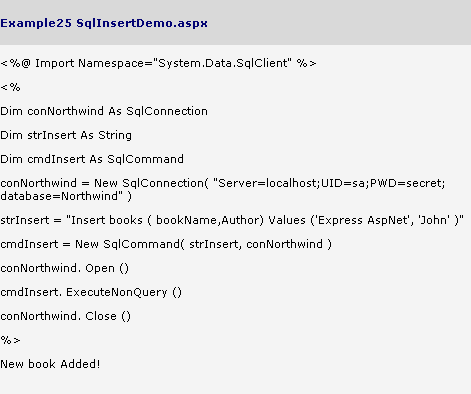The height and width of the screenshot is (394, 471).
Task: Click the PWD=secret portion of string
Action: point(405,183)
